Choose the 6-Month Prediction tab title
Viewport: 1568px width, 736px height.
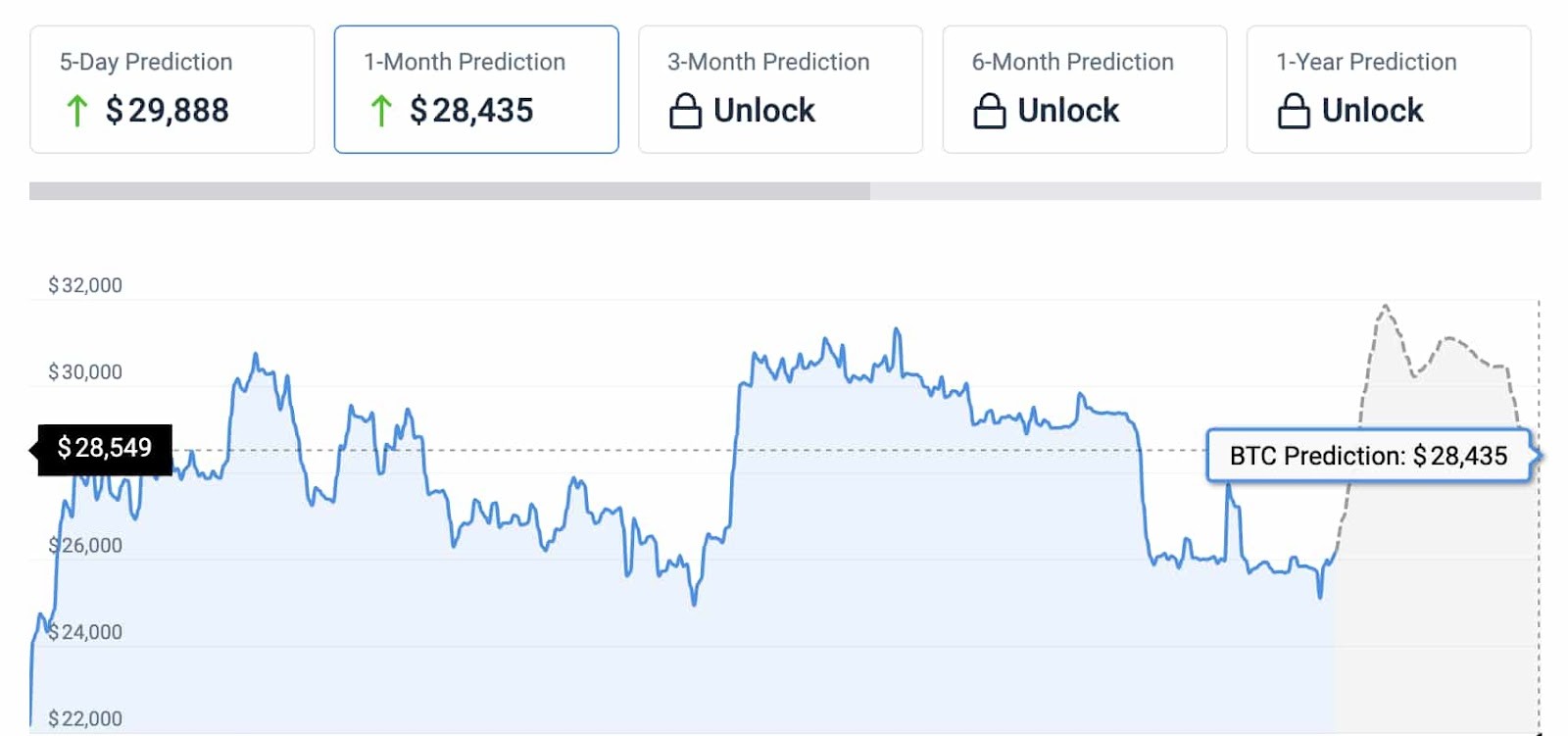[1072, 62]
